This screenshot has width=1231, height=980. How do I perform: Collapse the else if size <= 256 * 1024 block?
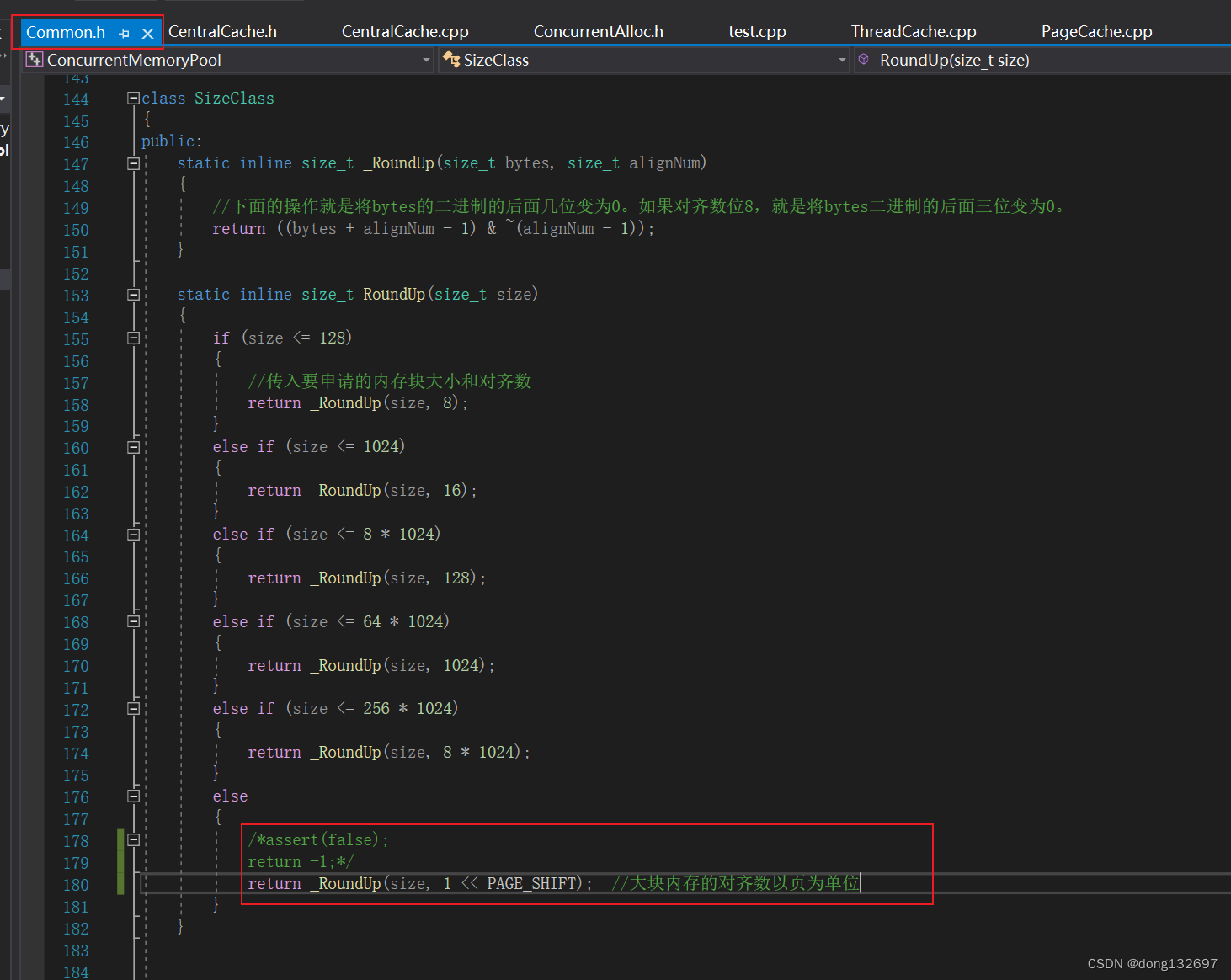click(133, 709)
